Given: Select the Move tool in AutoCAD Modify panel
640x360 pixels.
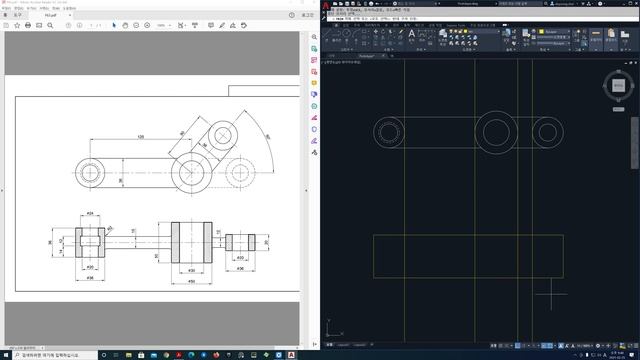Looking at the screenshot, I should tap(376, 31).
